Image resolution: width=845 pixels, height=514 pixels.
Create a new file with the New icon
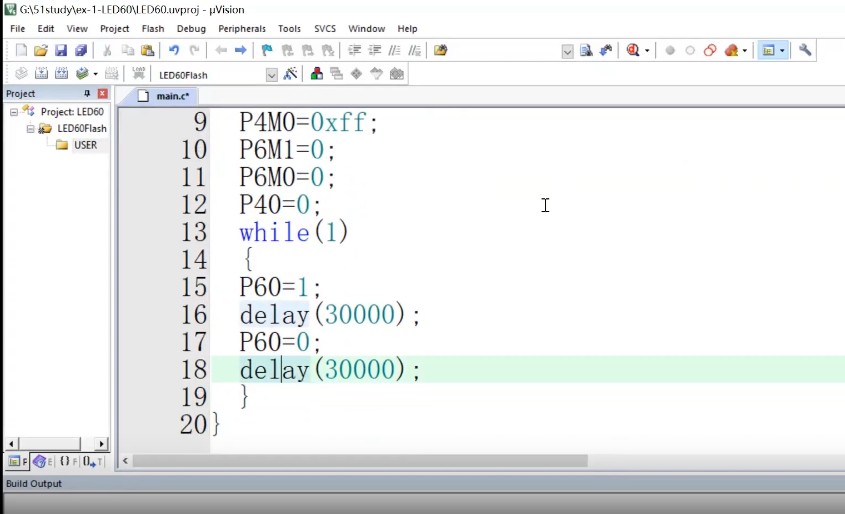point(22,50)
